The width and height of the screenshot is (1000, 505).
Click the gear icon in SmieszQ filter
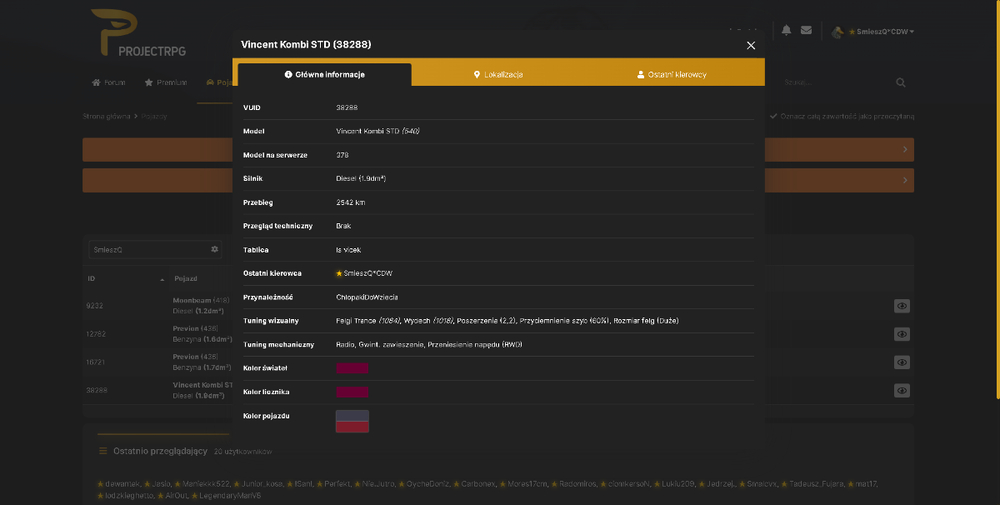tap(214, 249)
